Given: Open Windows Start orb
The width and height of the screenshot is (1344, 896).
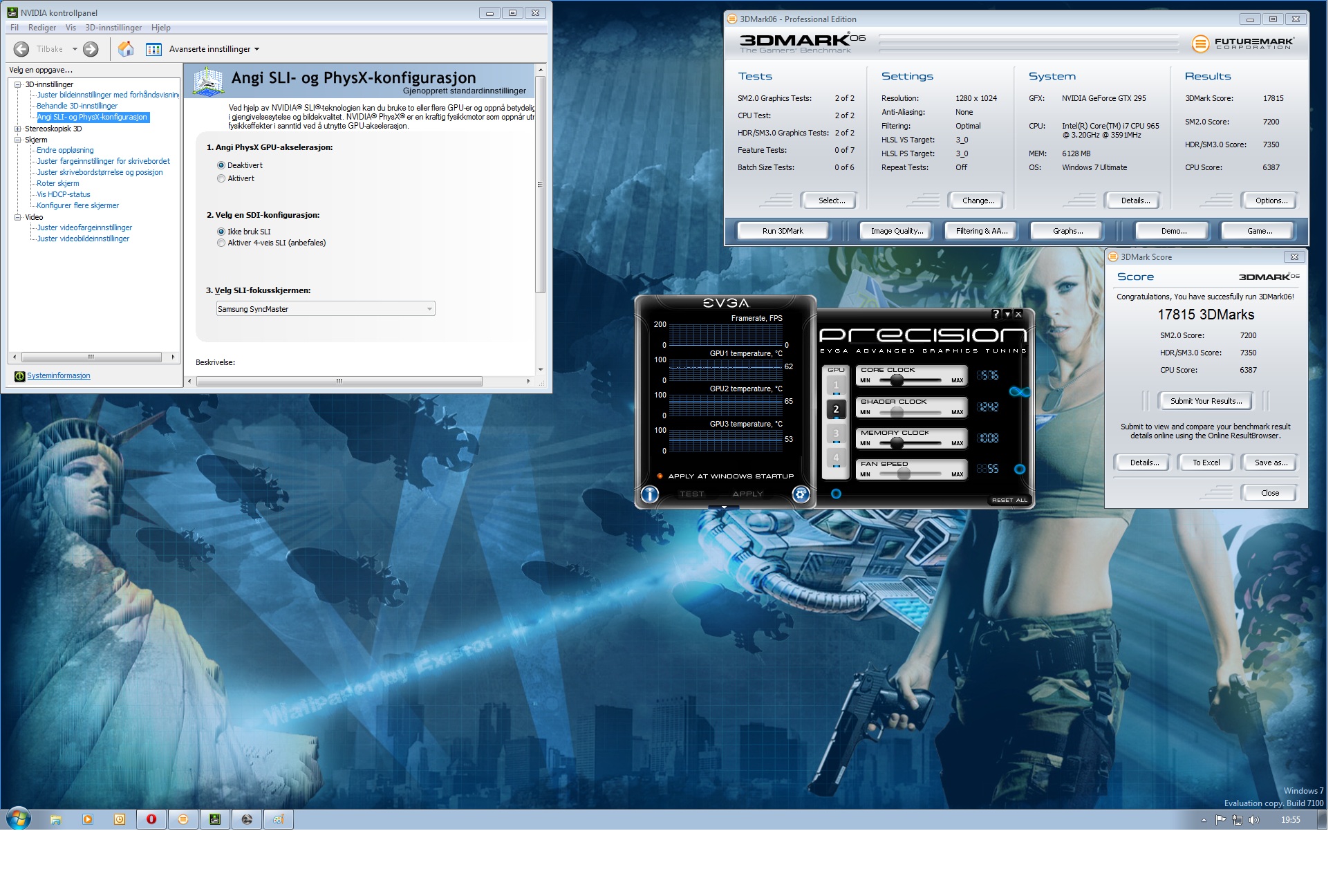Looking at the screenshot, I should coord(19,819).
